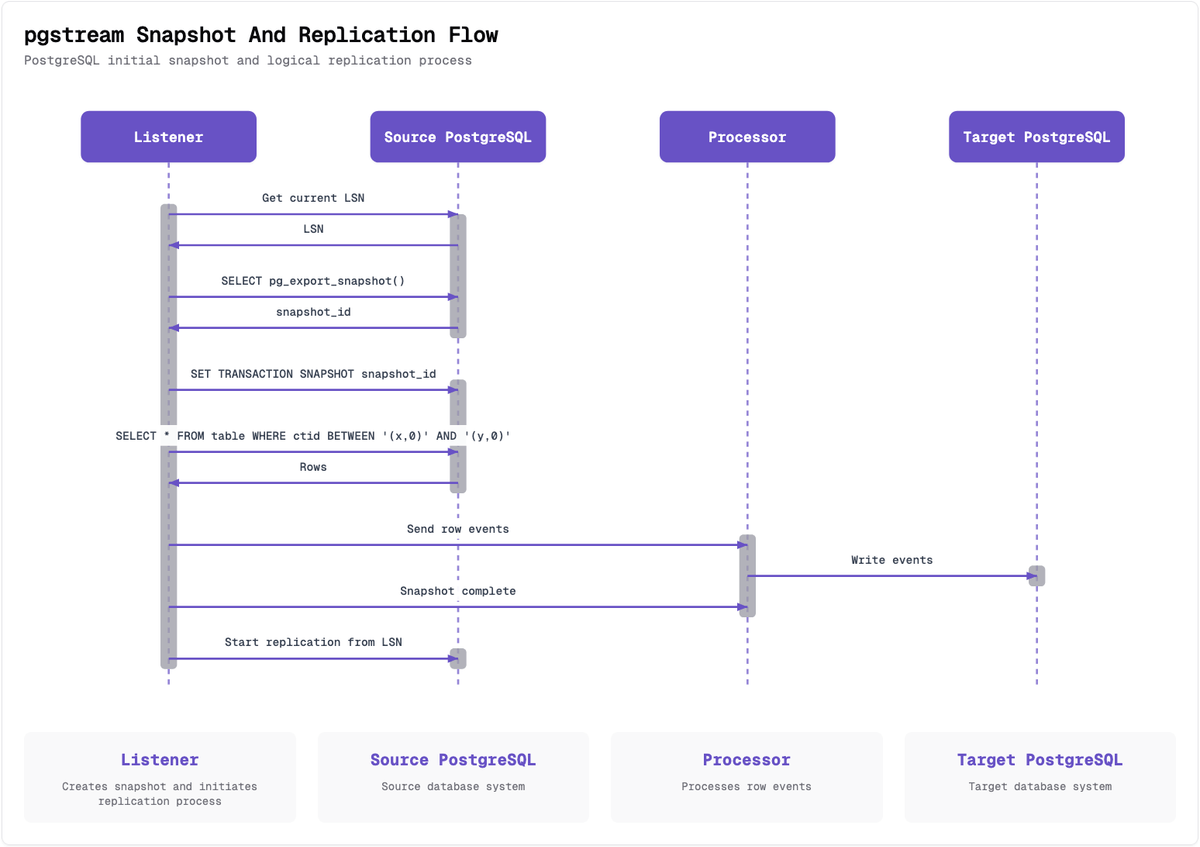Select the ctid BETWEEN query message label
Viewport: 1200px width, 847px height.
tap(312, 435)
